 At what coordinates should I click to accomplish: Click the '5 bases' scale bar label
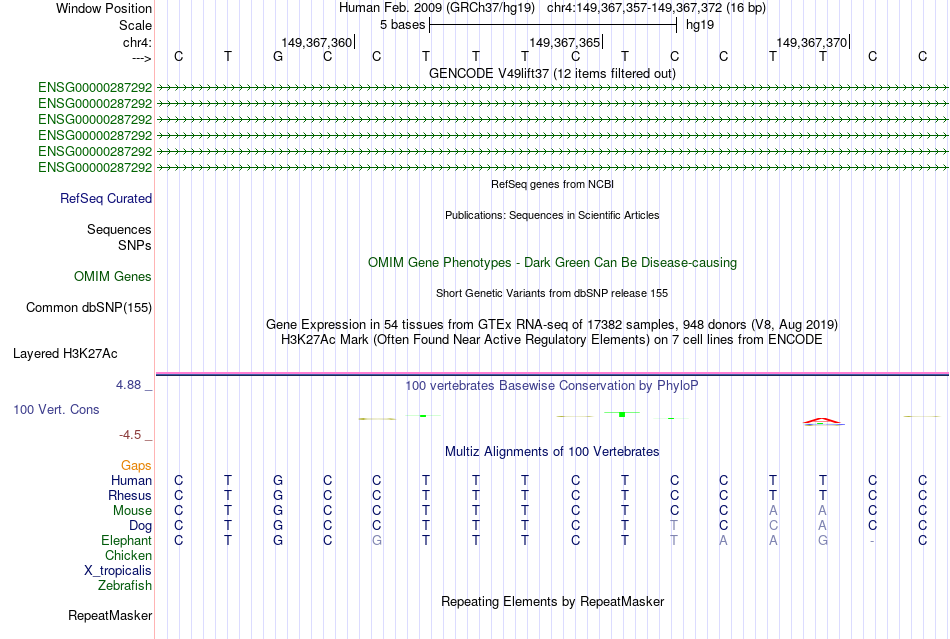(402, 25)
